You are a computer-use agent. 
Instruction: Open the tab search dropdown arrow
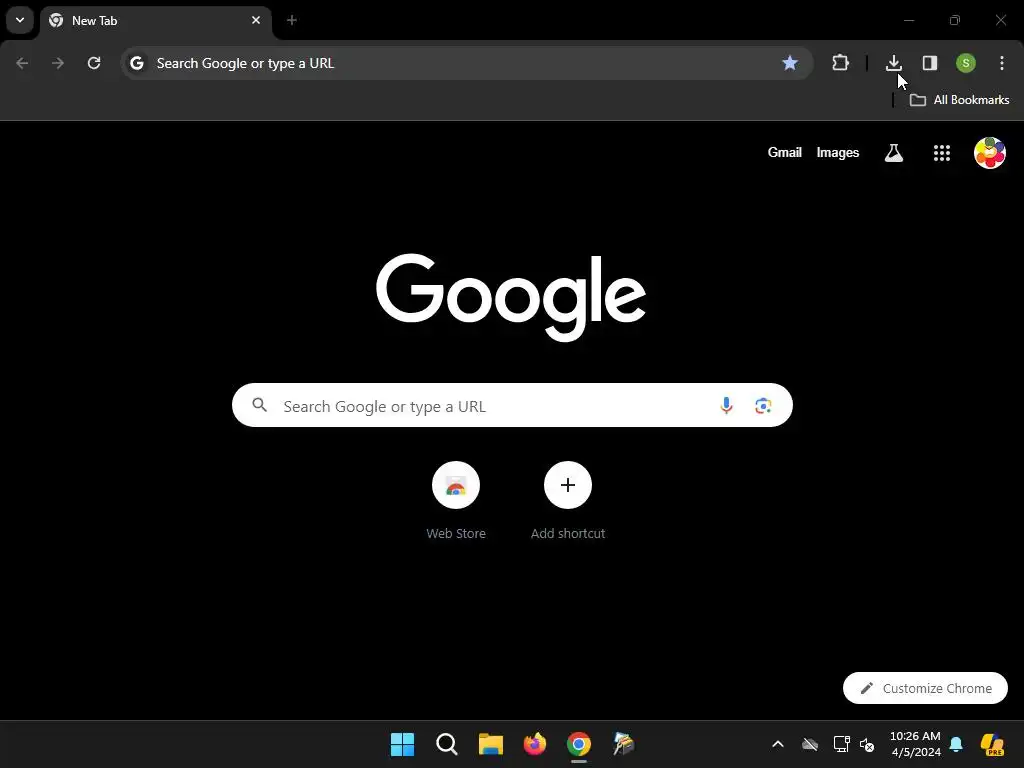point(20,20)
